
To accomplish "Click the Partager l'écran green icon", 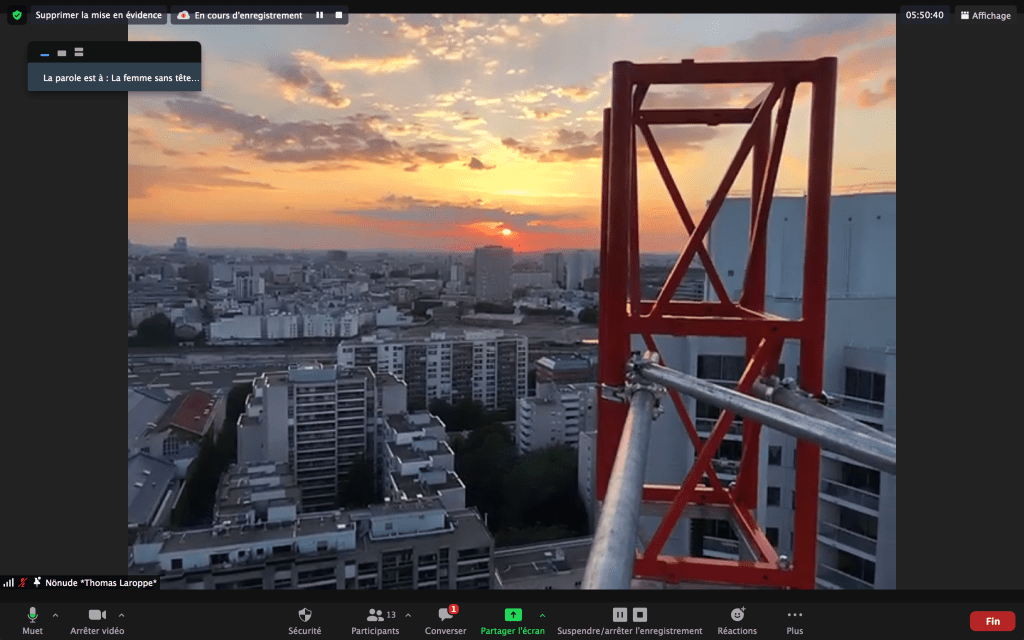I will 512,615.
